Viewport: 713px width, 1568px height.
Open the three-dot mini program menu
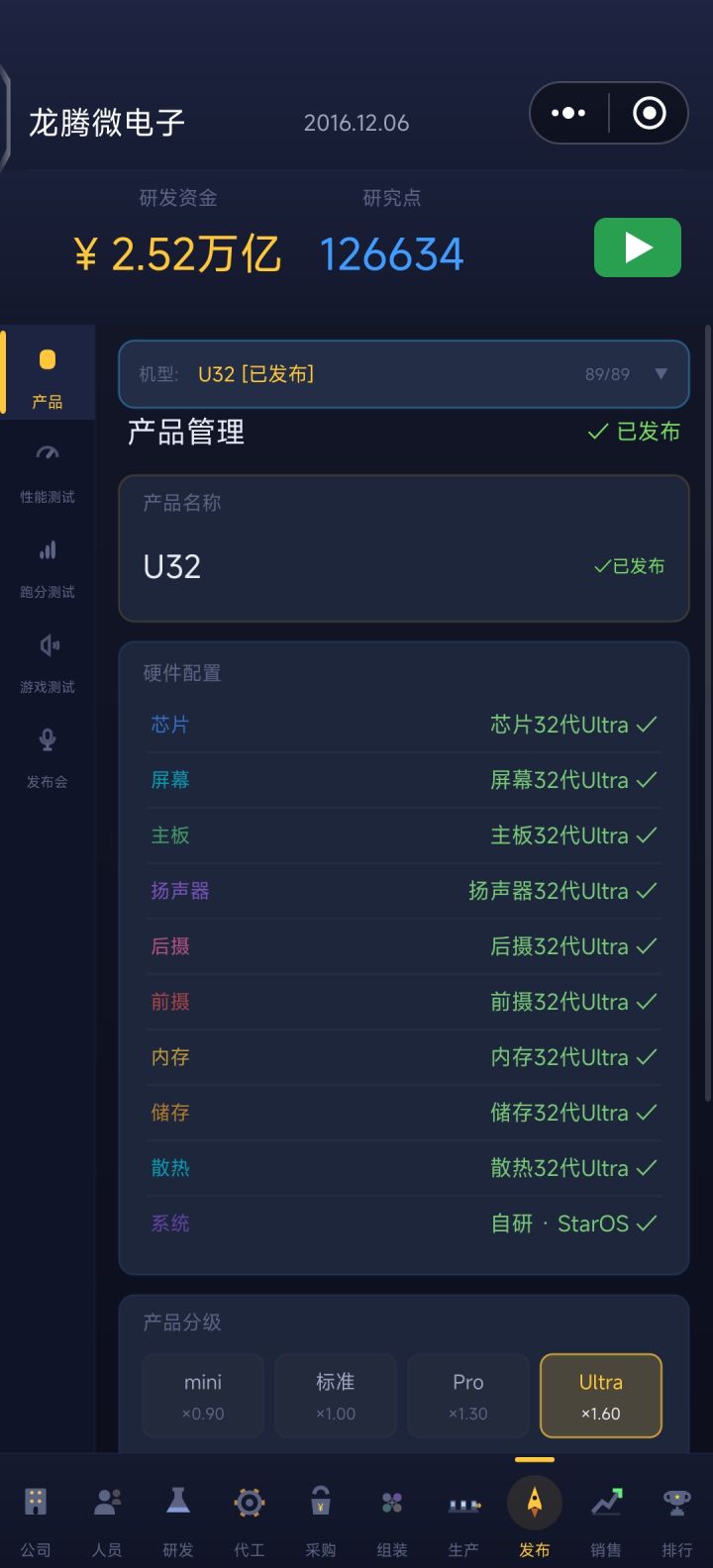click(x=568, y=113)
